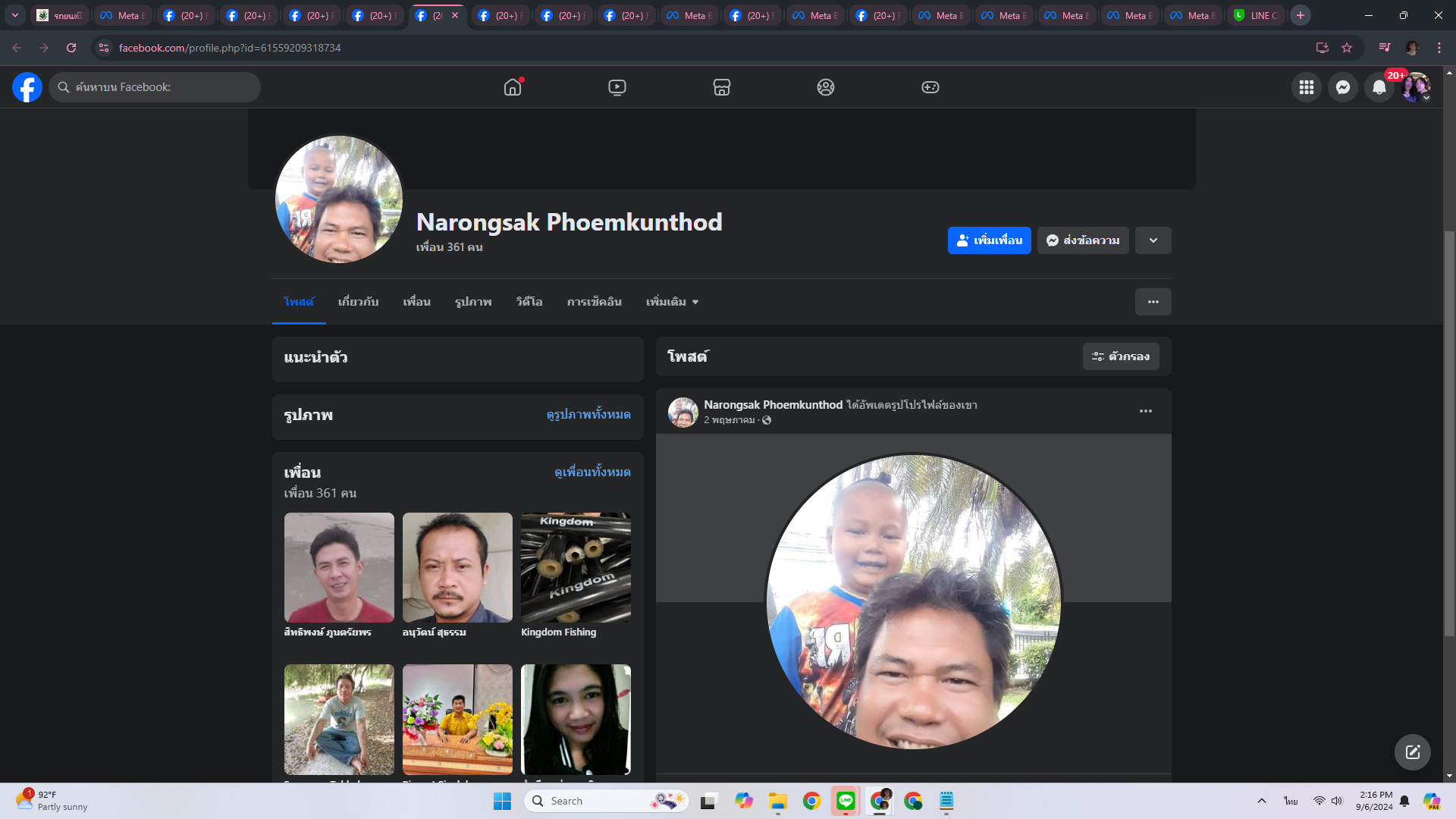Screen dimensions: 1456x819
Task: Open the Marketplace icon
Action: coord(721,87)
